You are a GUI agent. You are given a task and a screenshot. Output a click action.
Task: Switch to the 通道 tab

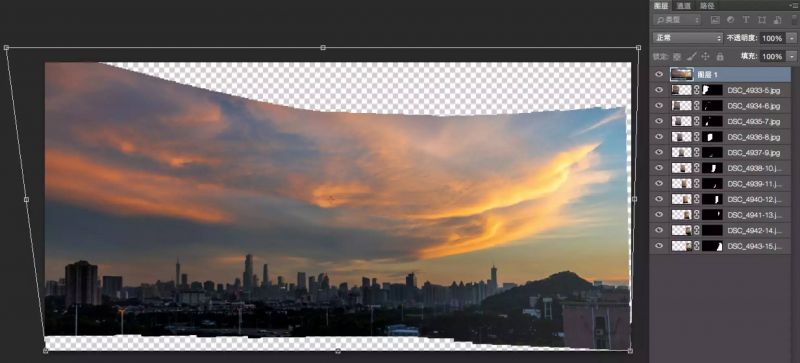click(683, 6)
